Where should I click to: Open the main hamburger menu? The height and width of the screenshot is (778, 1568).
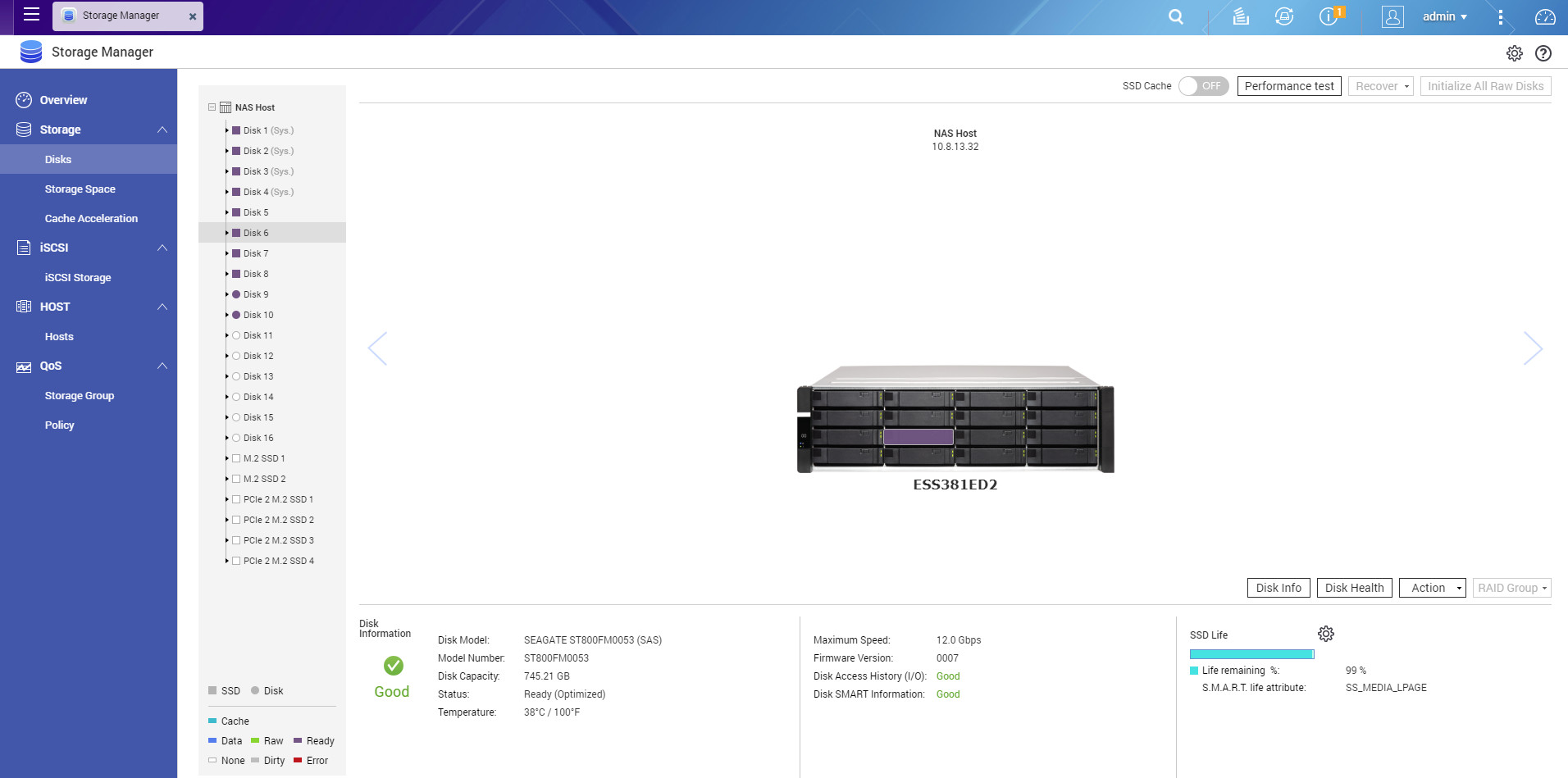tap(31, 15)
